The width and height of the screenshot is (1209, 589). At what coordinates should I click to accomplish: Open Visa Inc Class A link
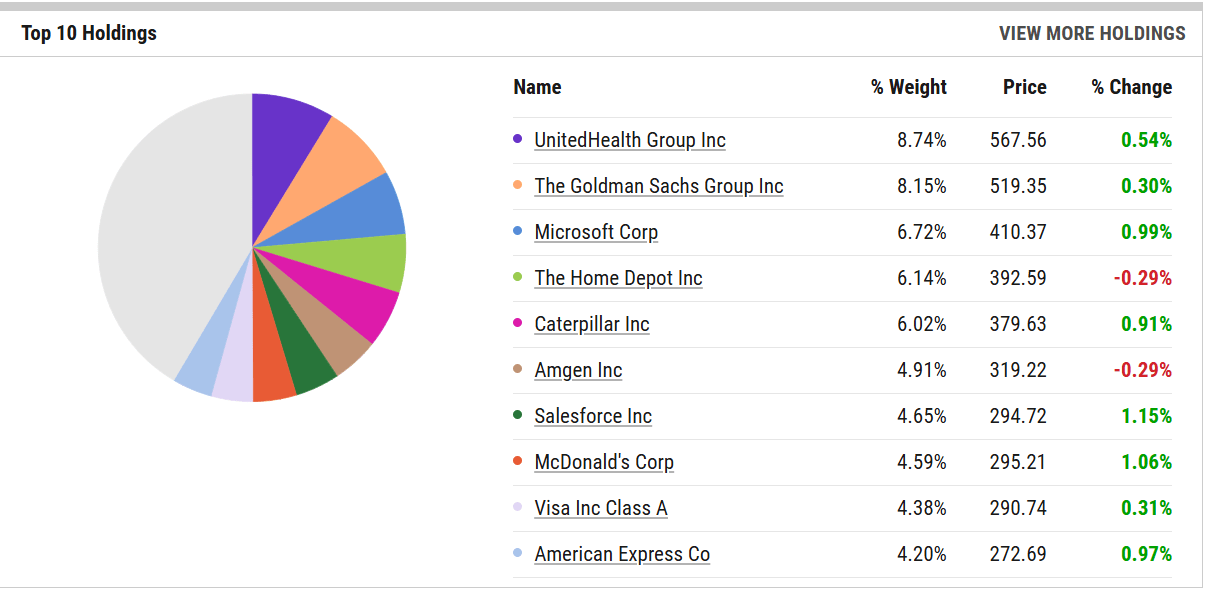600,508
